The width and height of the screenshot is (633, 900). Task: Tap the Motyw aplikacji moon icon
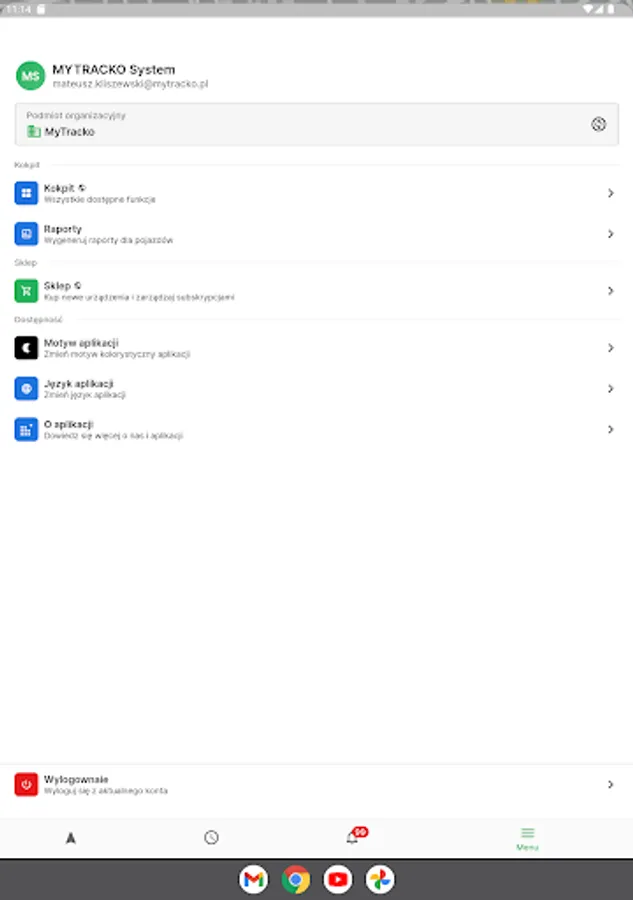pos(26,348)
